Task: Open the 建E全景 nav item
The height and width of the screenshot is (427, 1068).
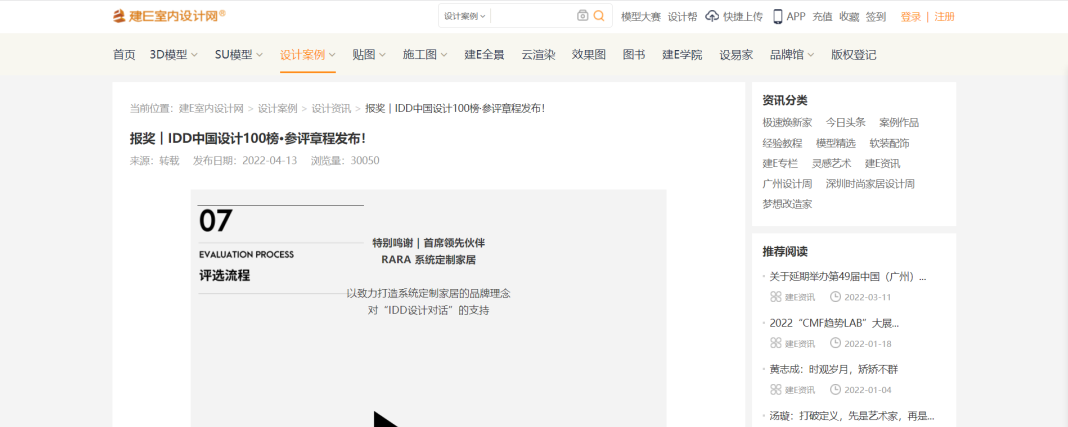Action: tap(484, 55)
